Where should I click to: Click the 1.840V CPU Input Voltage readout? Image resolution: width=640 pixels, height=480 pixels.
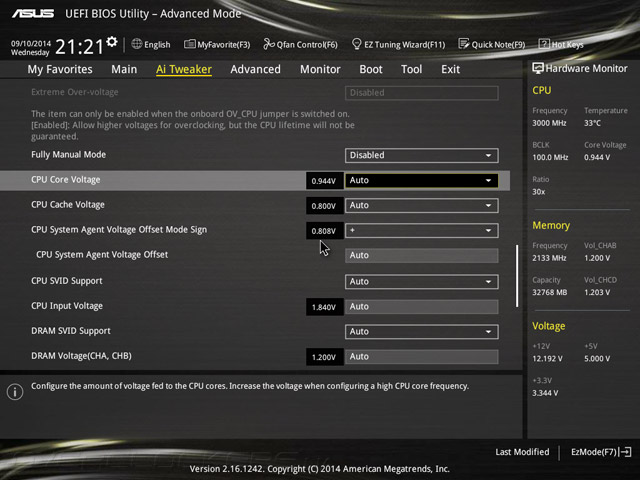coord(324,307)
